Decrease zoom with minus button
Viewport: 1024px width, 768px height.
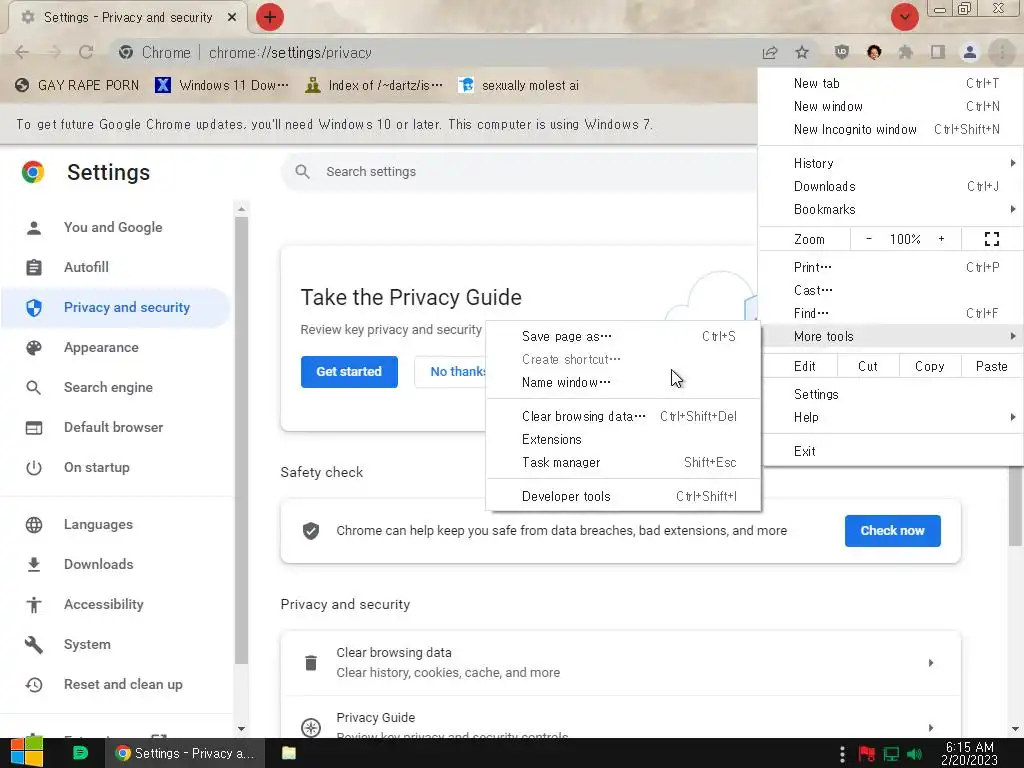(x=869, y=239)
